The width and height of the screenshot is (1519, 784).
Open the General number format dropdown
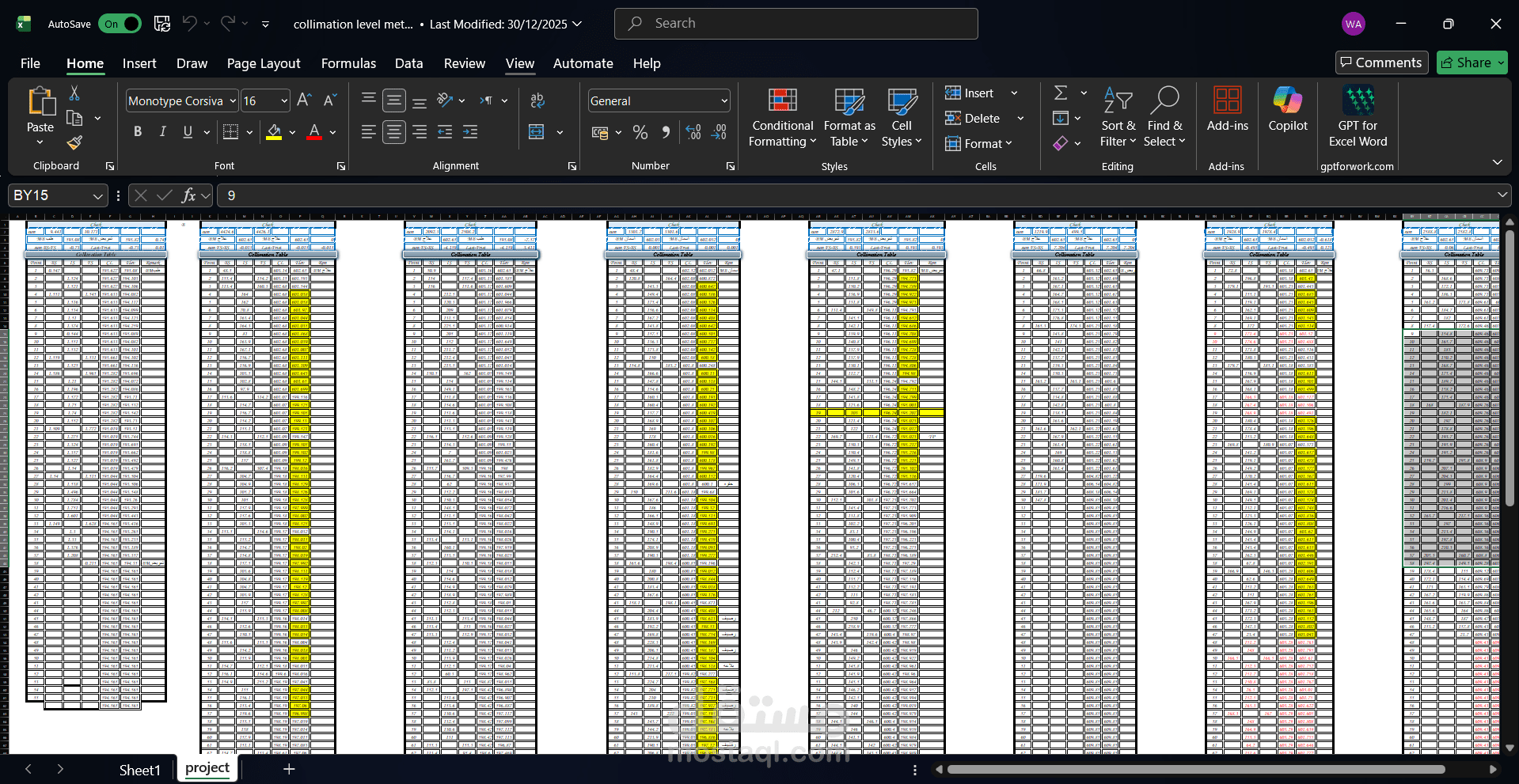pos(724,101)
